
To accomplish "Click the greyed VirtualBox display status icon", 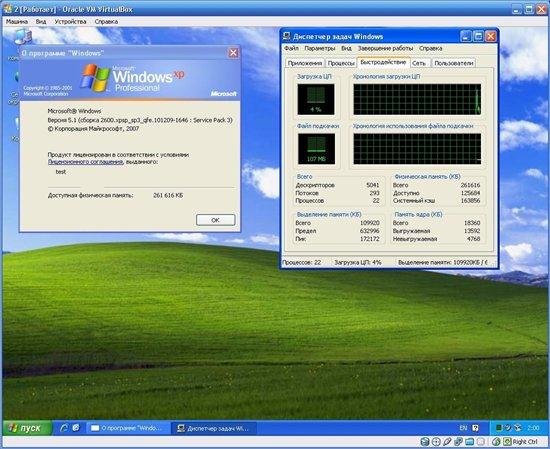I will point(481,442).
